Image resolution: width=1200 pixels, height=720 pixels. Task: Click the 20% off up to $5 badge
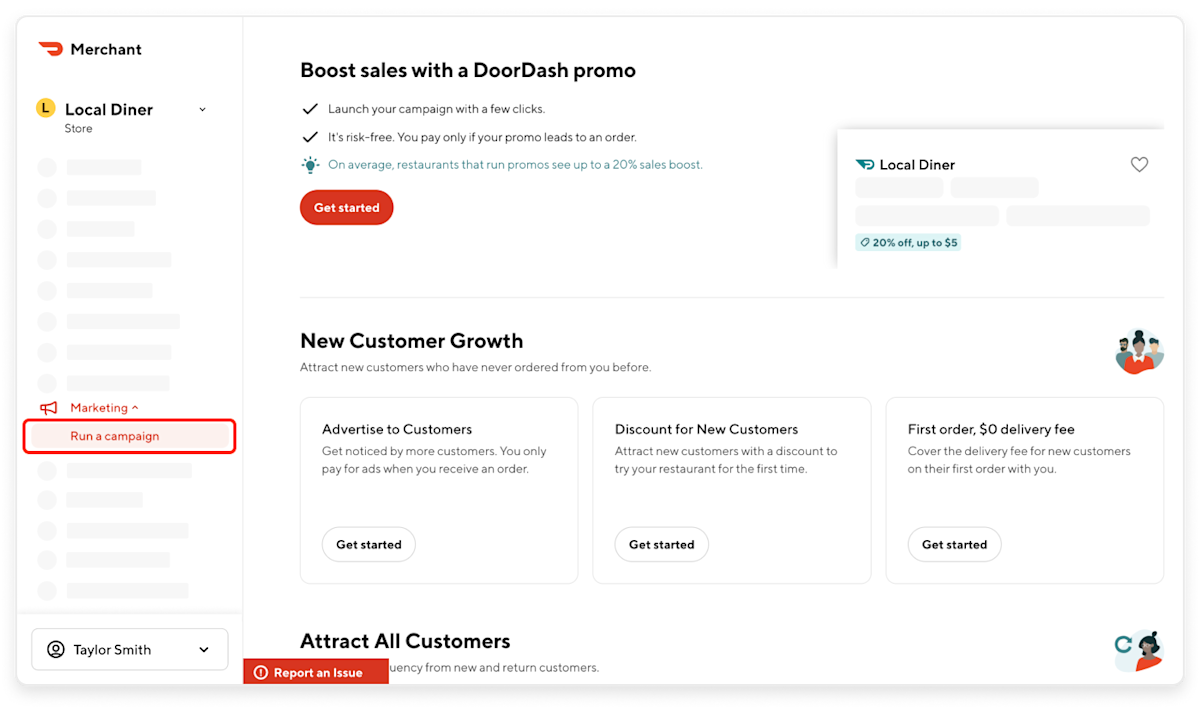coord(908,242)
